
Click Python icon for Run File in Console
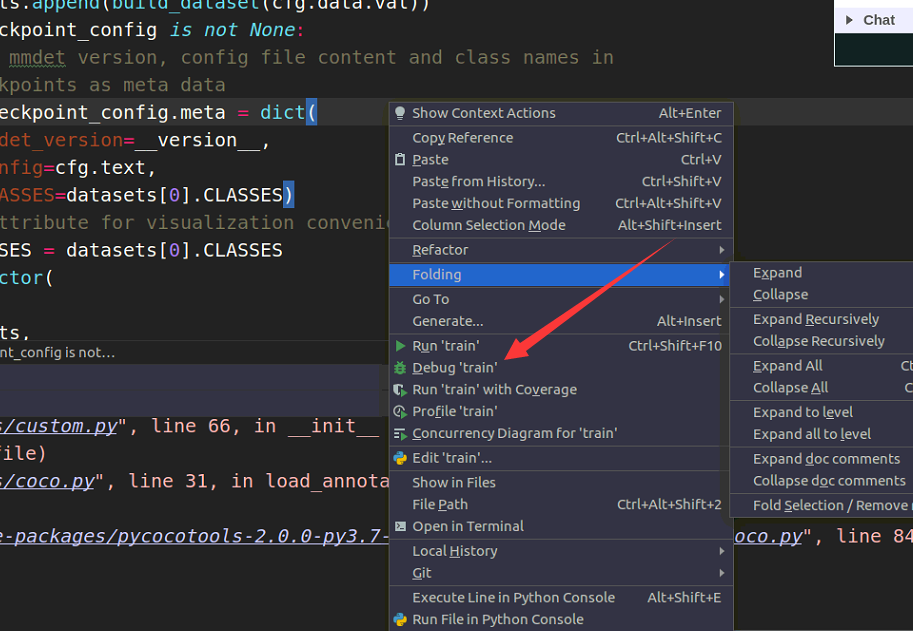tap(401, 619)
